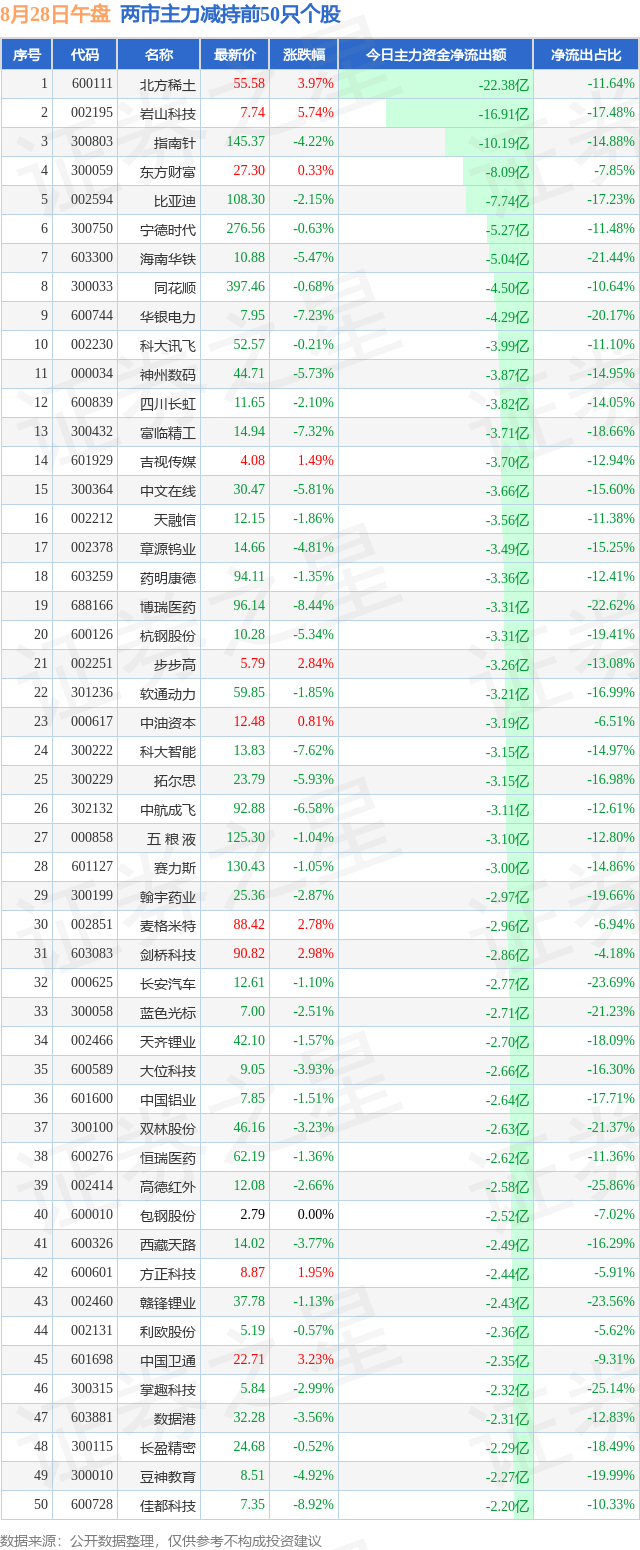
Task: Select stock name 药明康德
Action: [168, 578]
